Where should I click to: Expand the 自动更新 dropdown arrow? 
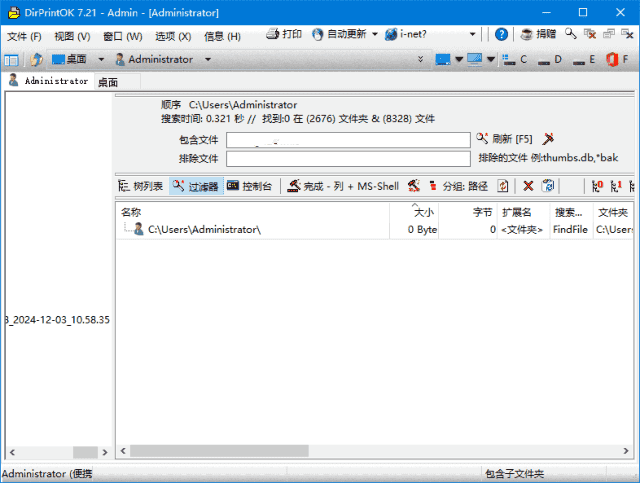click(375, 35)
